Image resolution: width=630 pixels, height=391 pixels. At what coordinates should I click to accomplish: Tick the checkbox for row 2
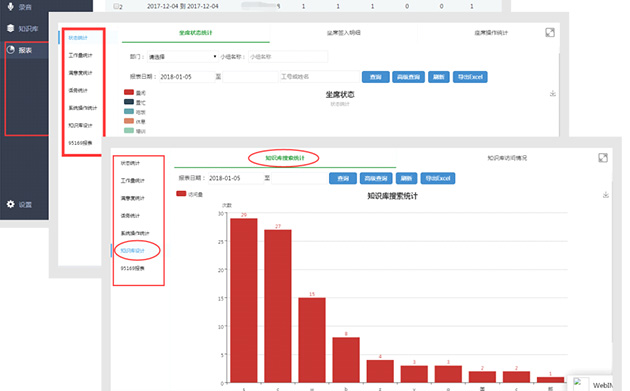116,6
